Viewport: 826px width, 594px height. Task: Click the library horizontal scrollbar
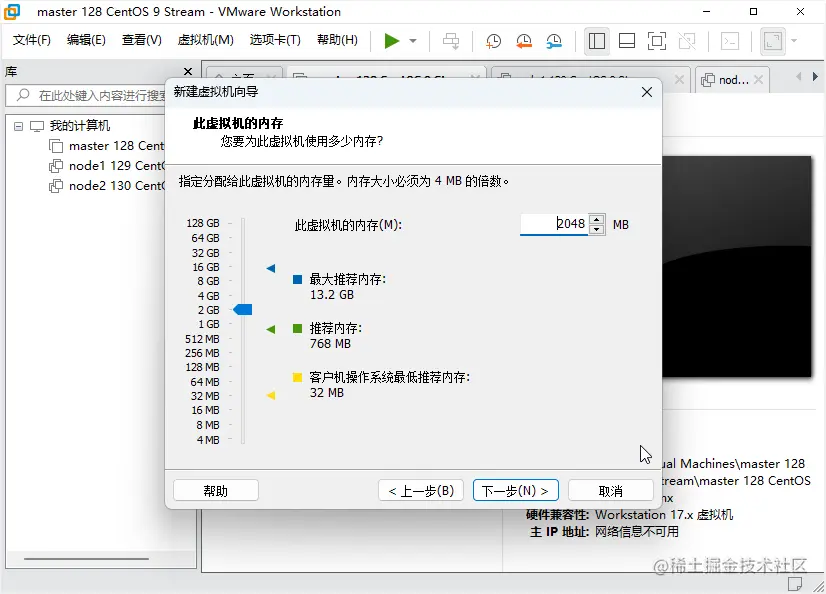pyautogui.click(x=86, y=559)
